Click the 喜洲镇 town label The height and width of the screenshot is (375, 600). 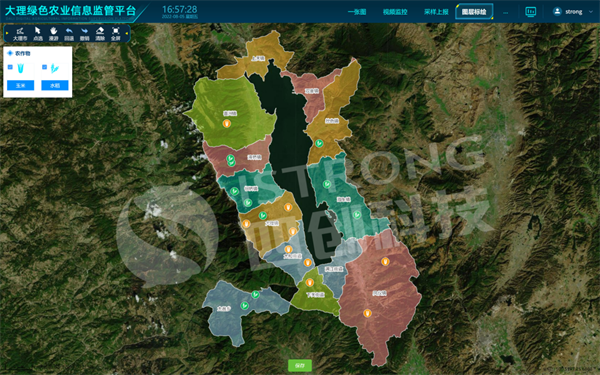(x=230, y=113)
